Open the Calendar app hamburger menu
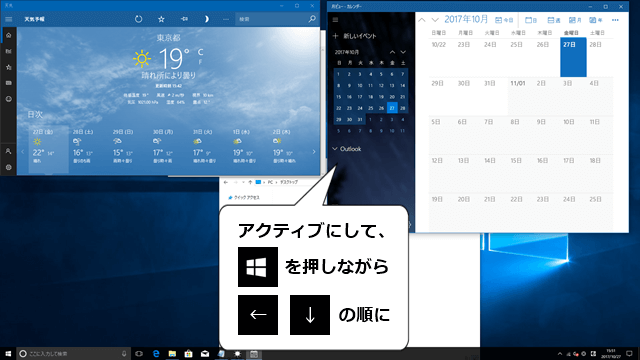Viewport: 640px width, 360px height. click(336, 20)
